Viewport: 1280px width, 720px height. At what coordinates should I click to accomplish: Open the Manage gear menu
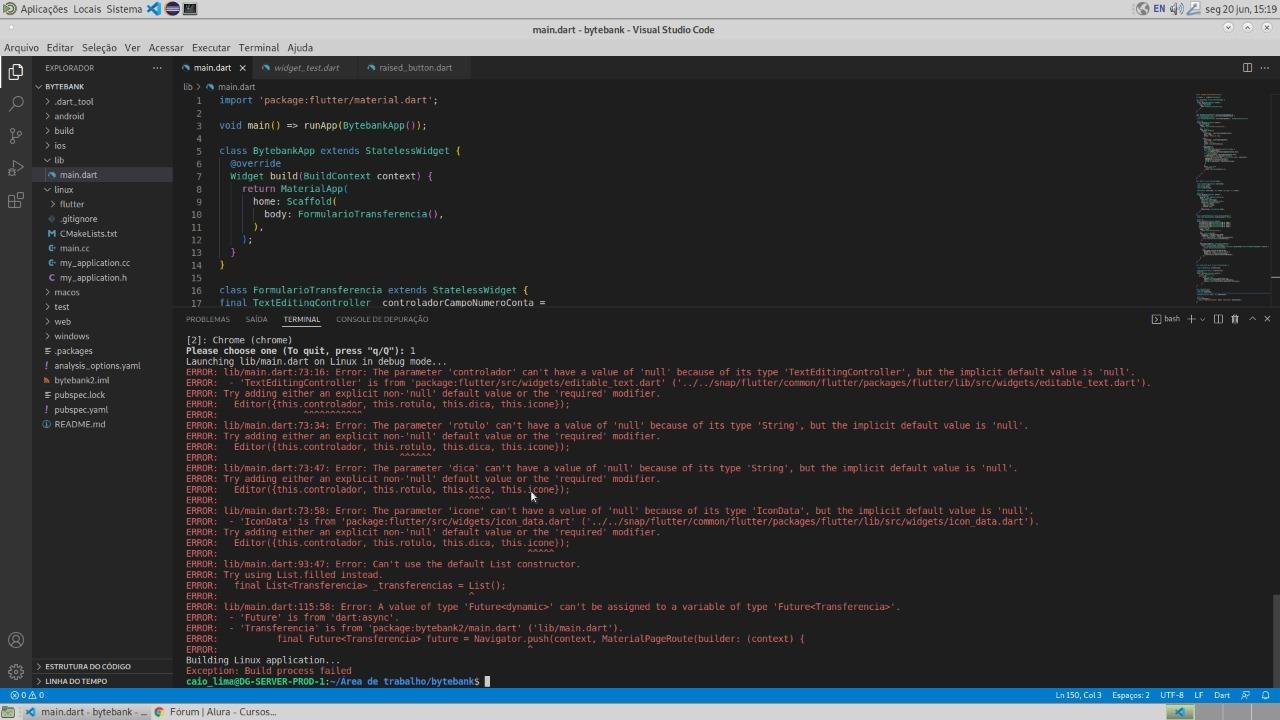coord(15,672)
